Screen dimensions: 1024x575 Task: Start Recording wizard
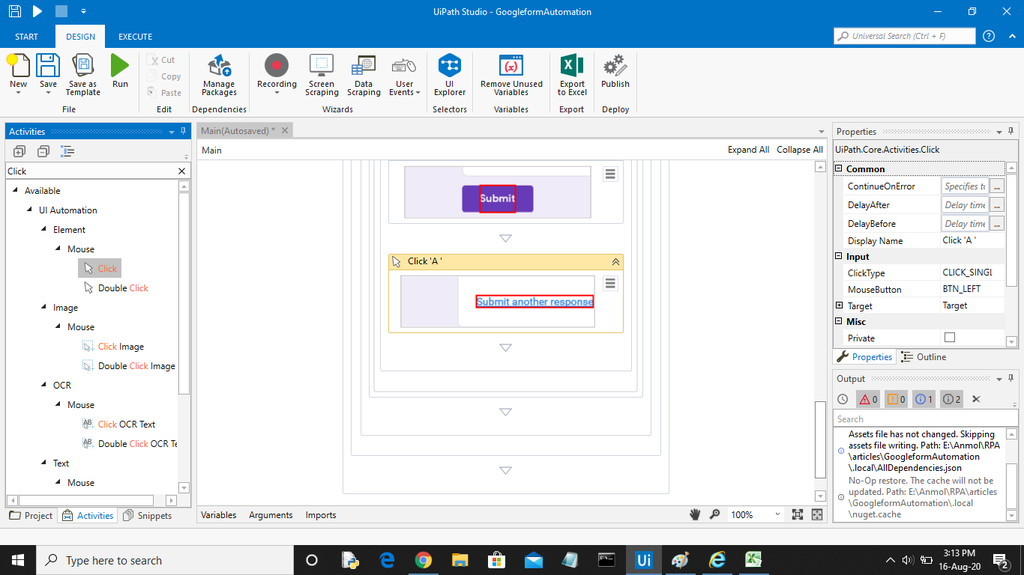276,74
